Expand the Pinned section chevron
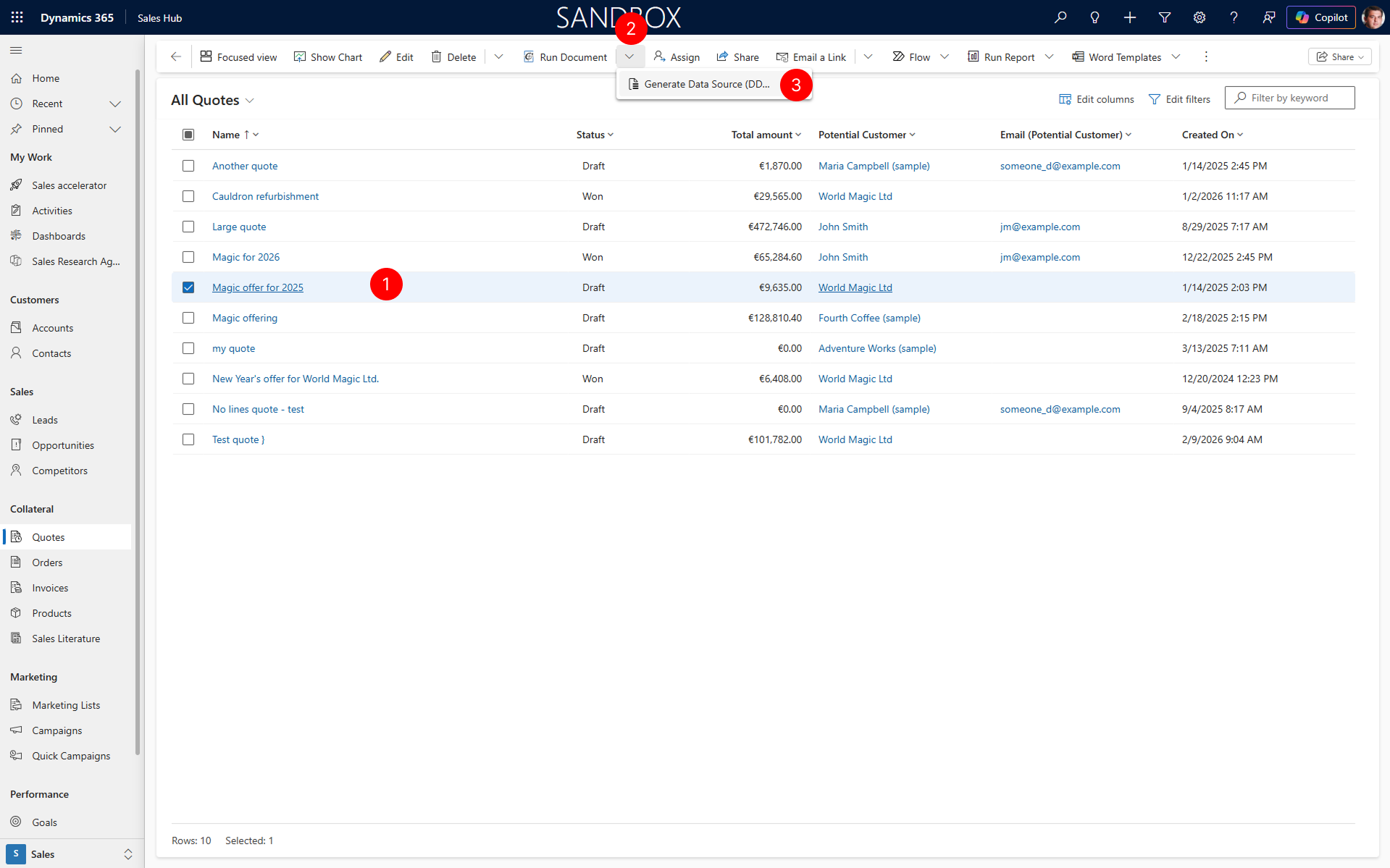The height and width of the screenshot is (868, 1390). click(114, 129)
